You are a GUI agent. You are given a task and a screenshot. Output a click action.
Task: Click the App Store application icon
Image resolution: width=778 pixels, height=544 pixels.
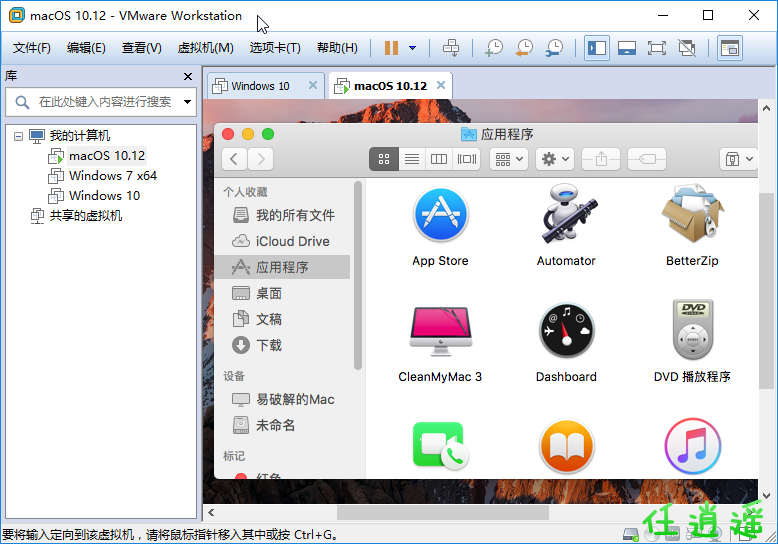[x=440, y=215]
